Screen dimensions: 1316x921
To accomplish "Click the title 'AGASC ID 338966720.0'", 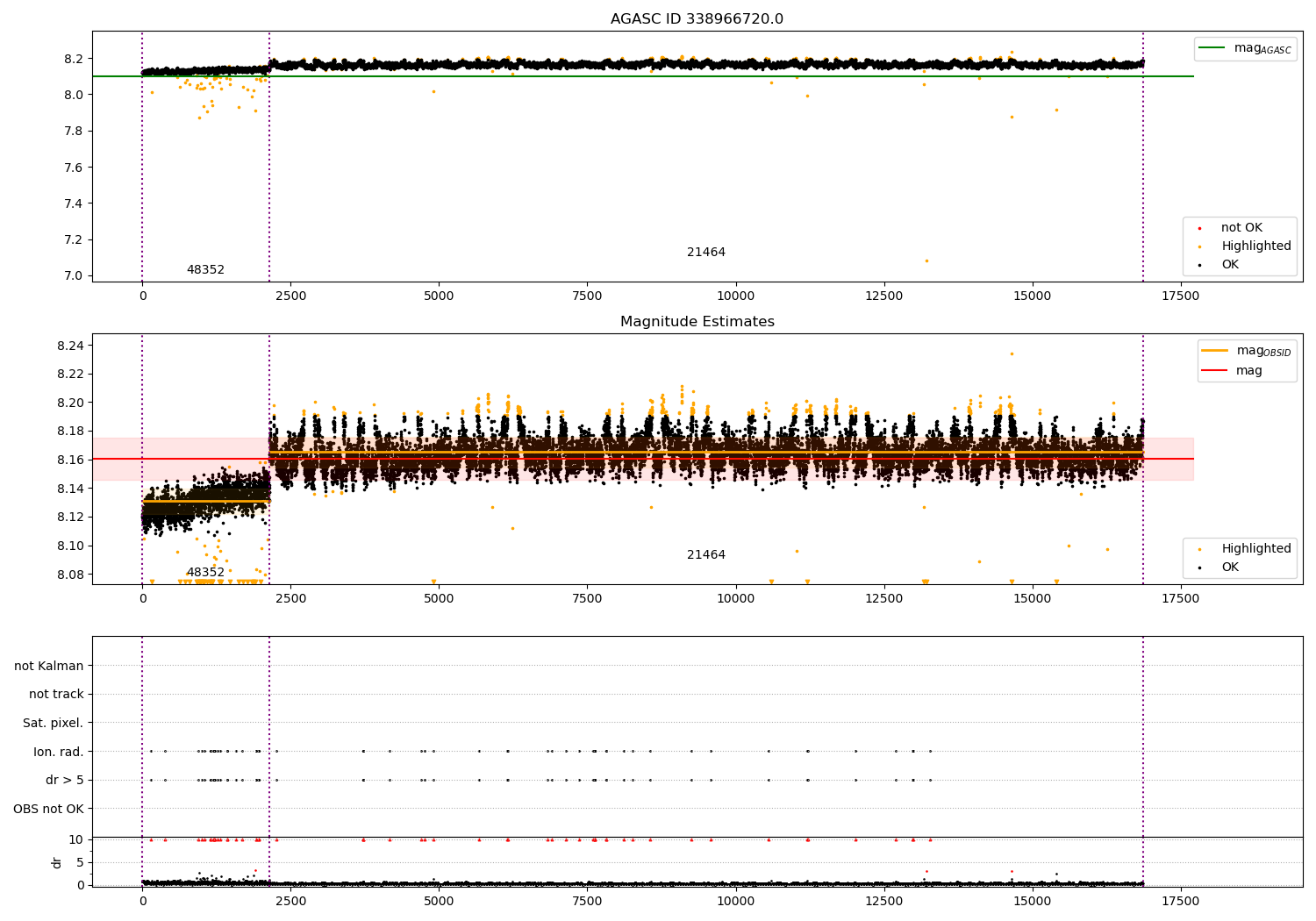I will click(697, 19).
